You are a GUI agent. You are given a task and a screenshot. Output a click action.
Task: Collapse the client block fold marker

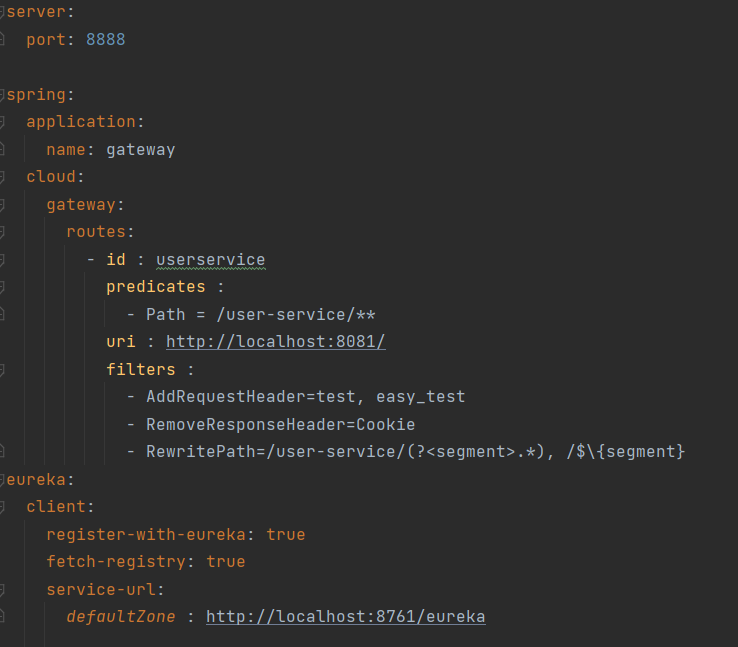(x=2, y=507)
